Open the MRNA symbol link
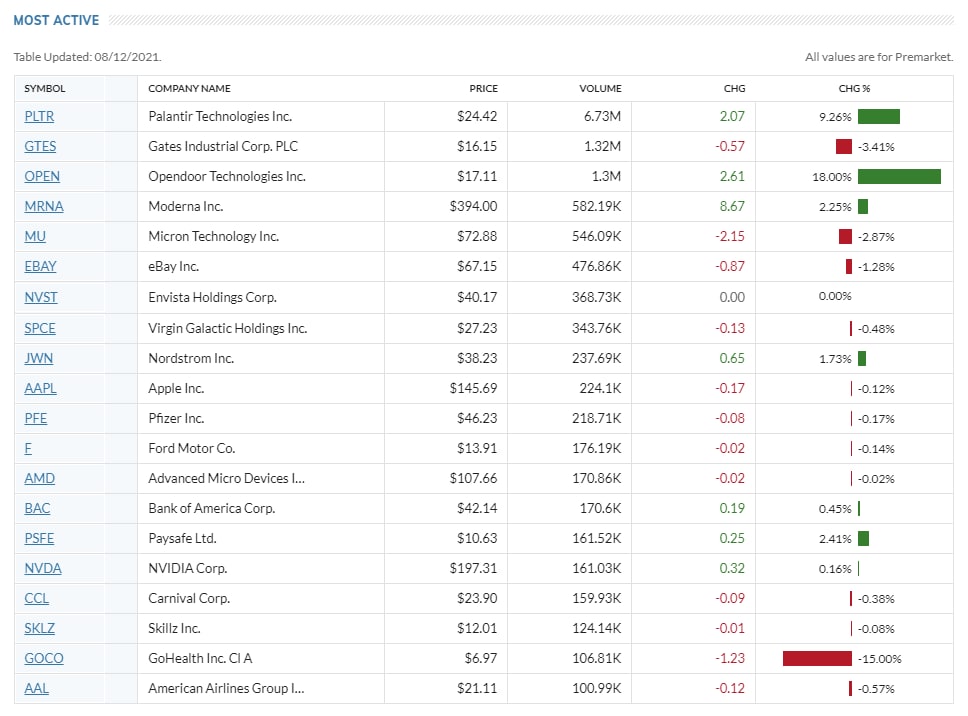The width and height of the screenshot is (968, 716). point(44,206)
